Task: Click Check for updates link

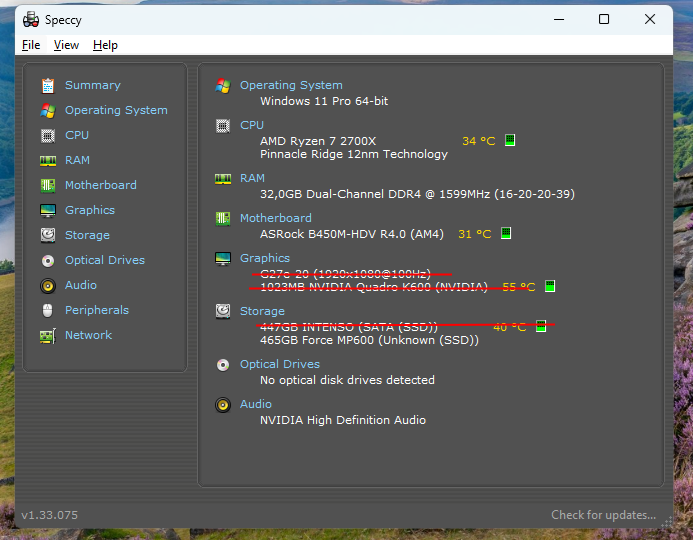Action: 603,515
